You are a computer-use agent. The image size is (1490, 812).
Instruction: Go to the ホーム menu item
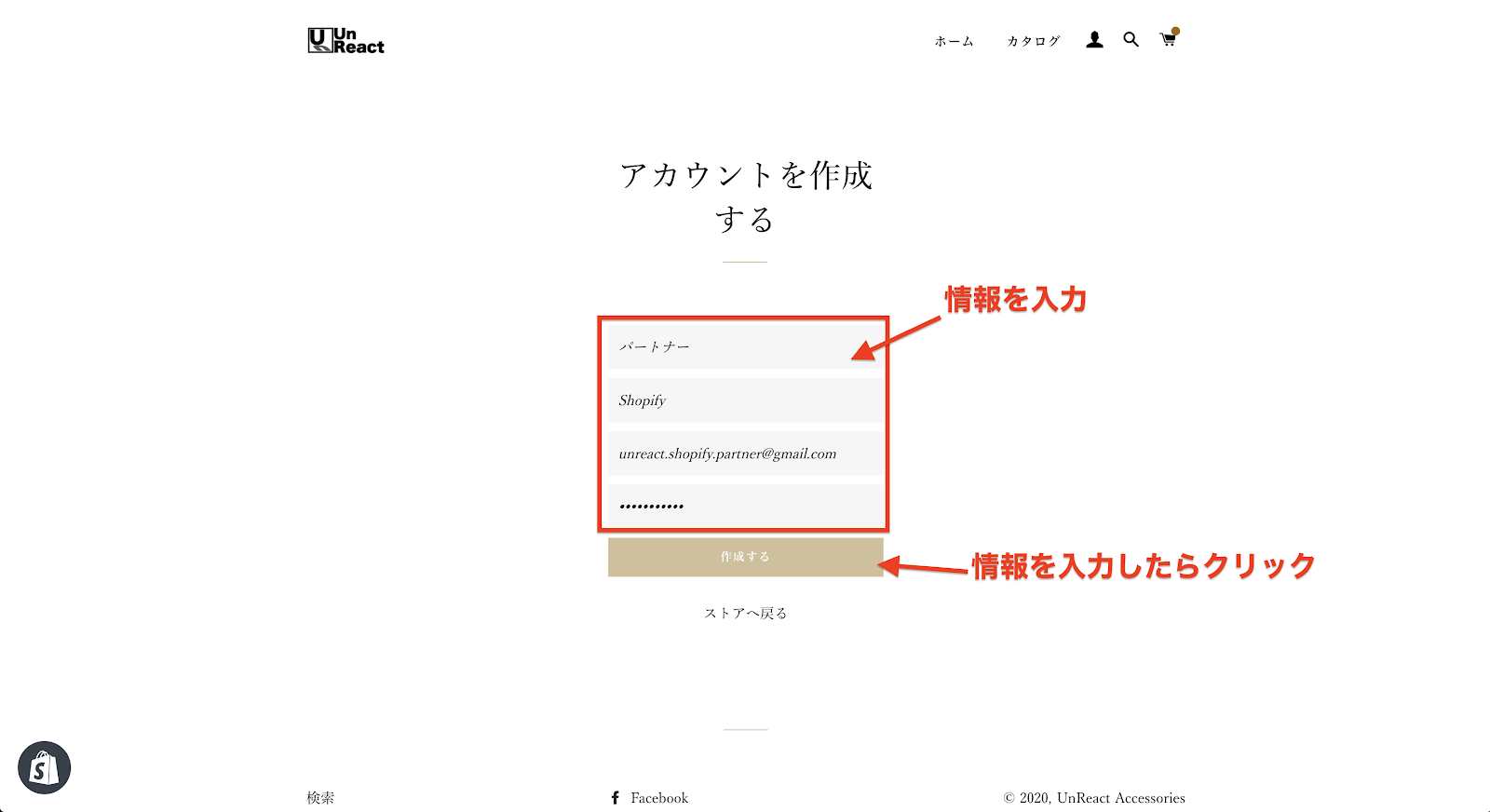(954, 41)
